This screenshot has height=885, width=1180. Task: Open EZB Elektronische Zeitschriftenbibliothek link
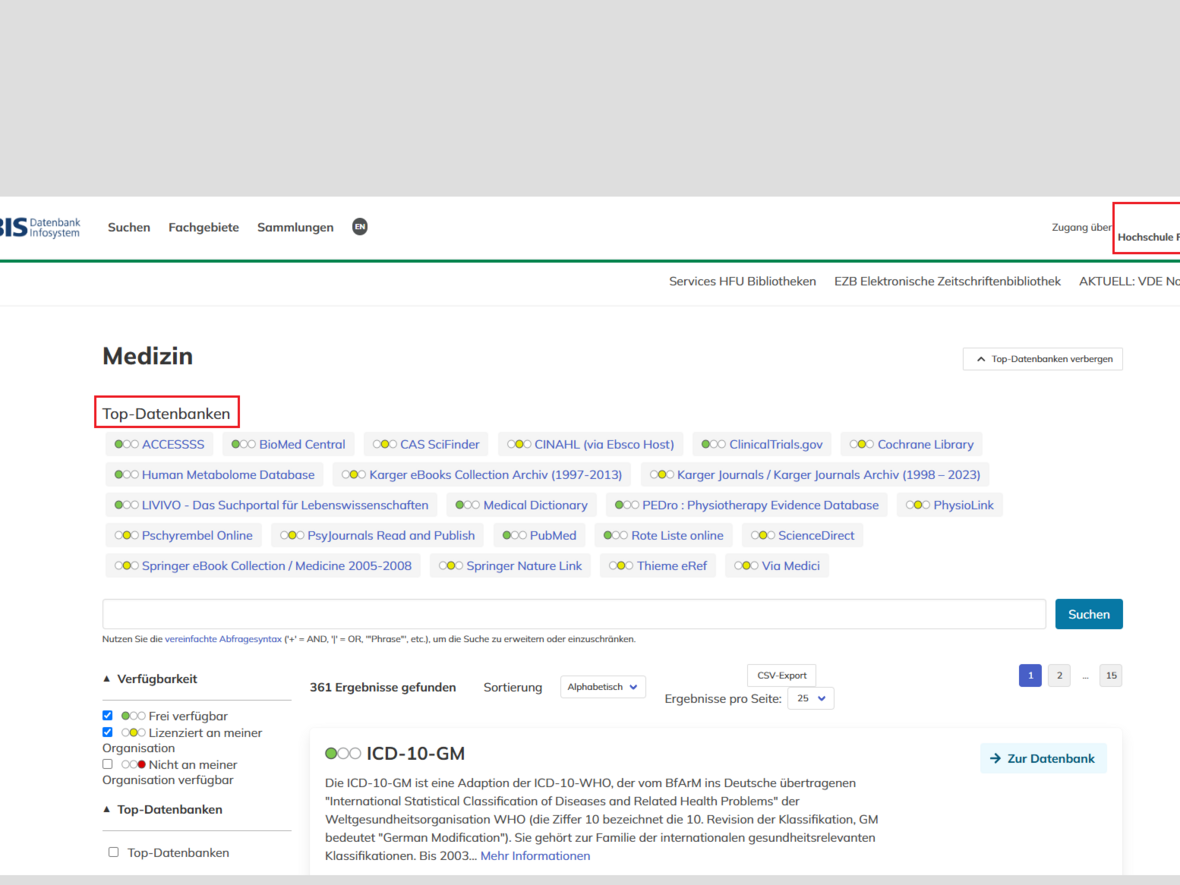point(947,281)
